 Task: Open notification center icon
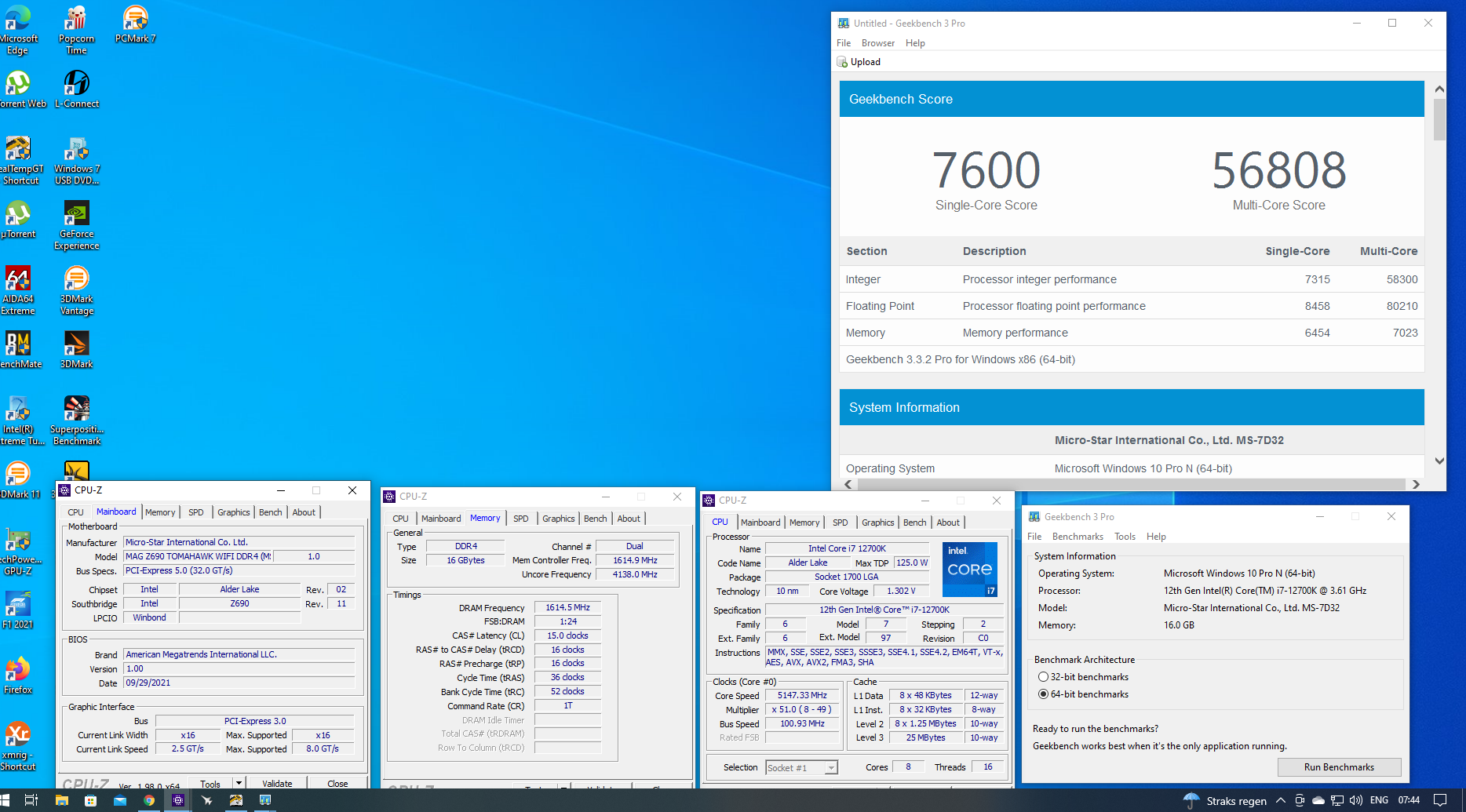1440,800
